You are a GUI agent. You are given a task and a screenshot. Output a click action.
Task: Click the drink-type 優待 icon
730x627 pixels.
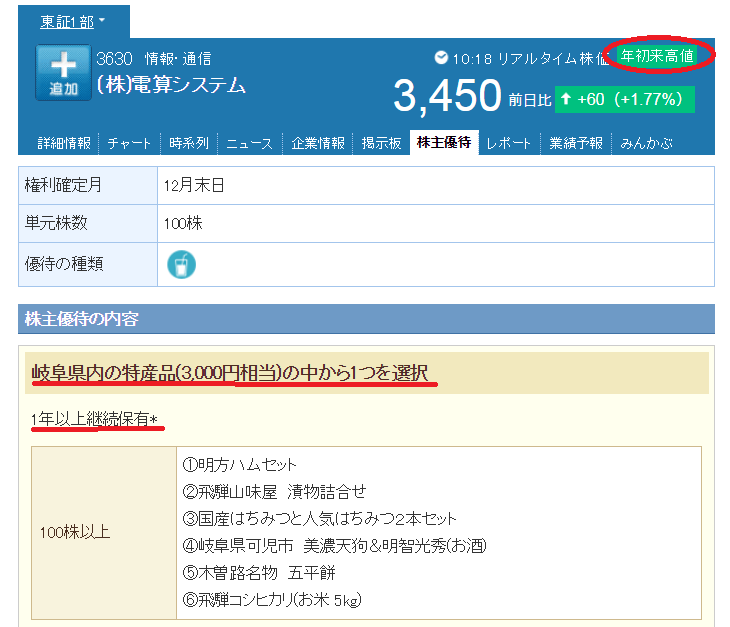[181, 264]
